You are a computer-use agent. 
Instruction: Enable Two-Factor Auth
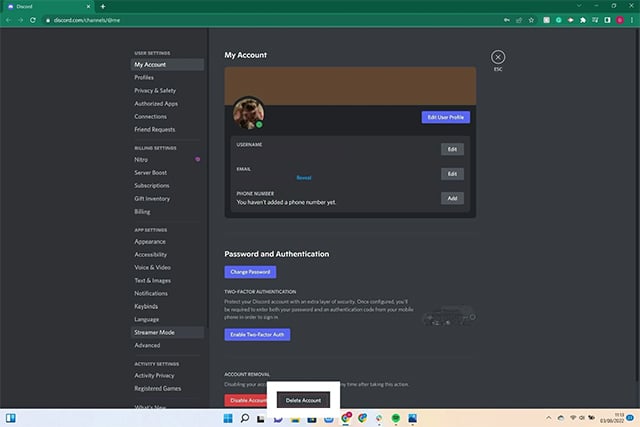pos(257,334)
